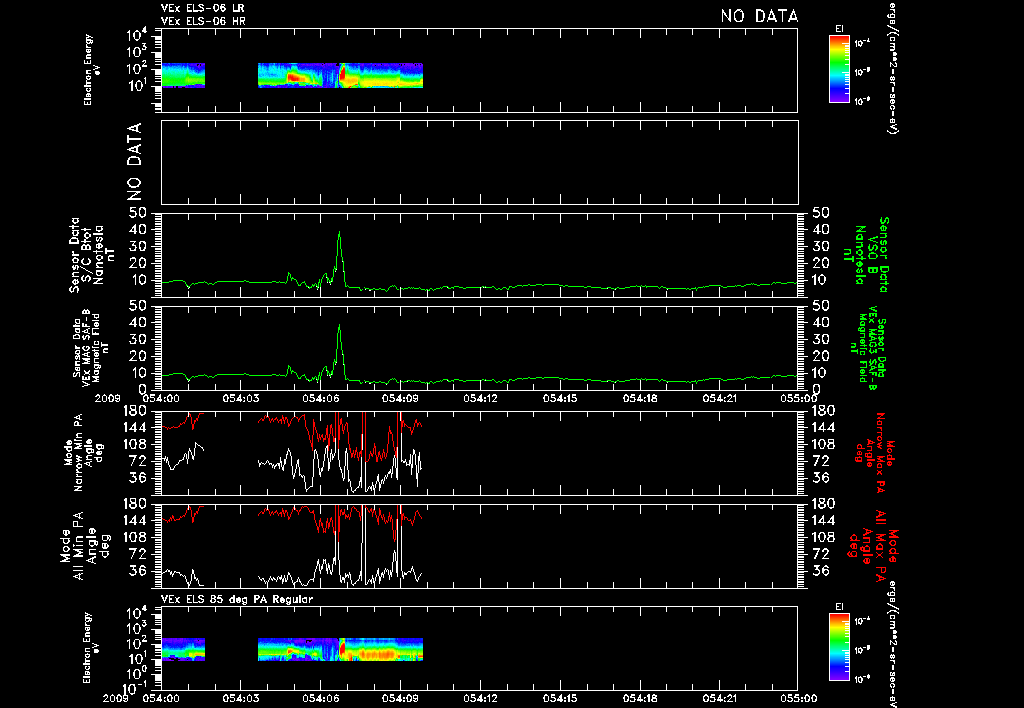Click '054:12' on the bottom time axis
This screenshot has width=1024, height=708.
[x=480, y=698]
